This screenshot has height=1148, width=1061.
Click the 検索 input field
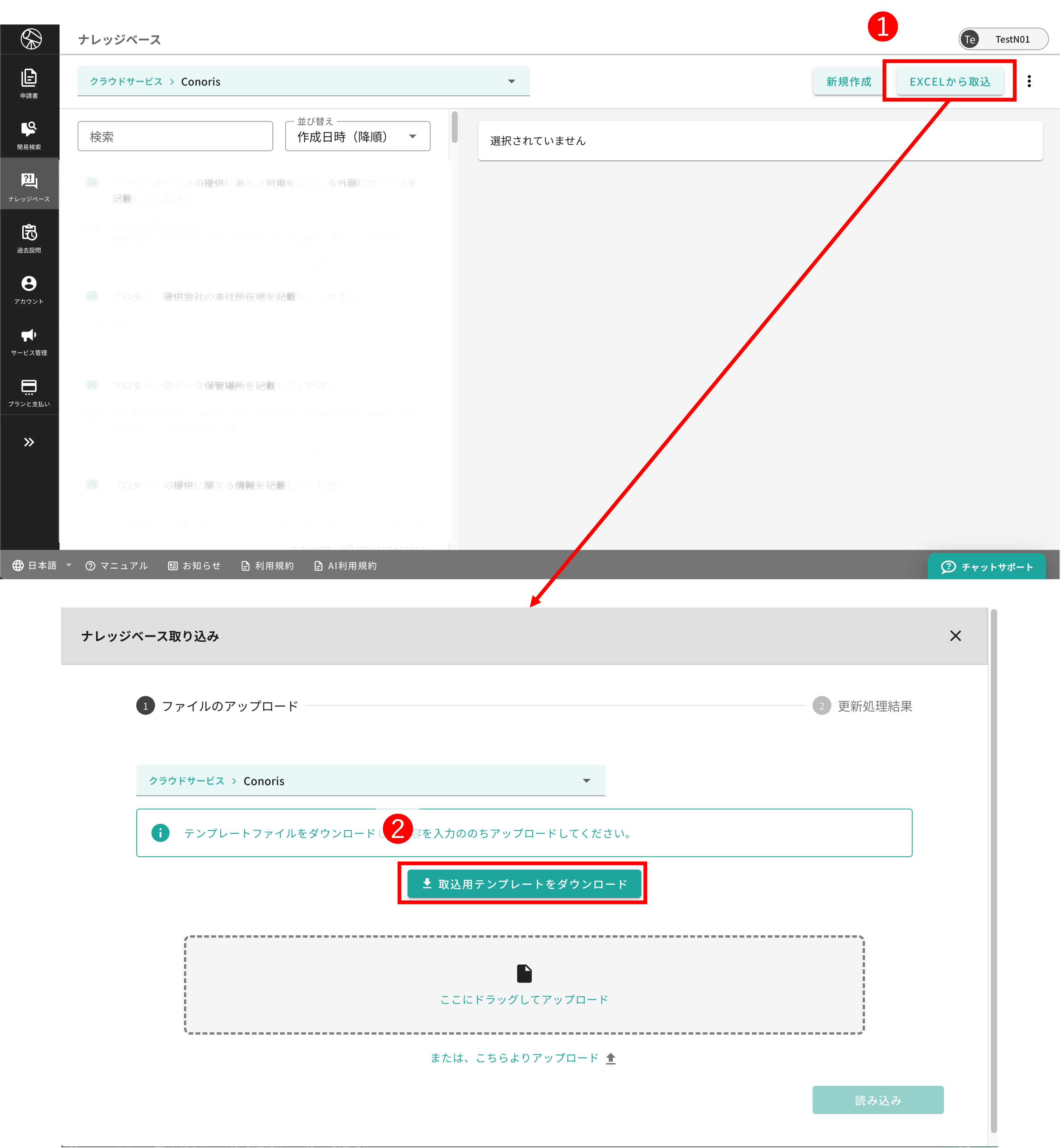click(x=175, y=137)
